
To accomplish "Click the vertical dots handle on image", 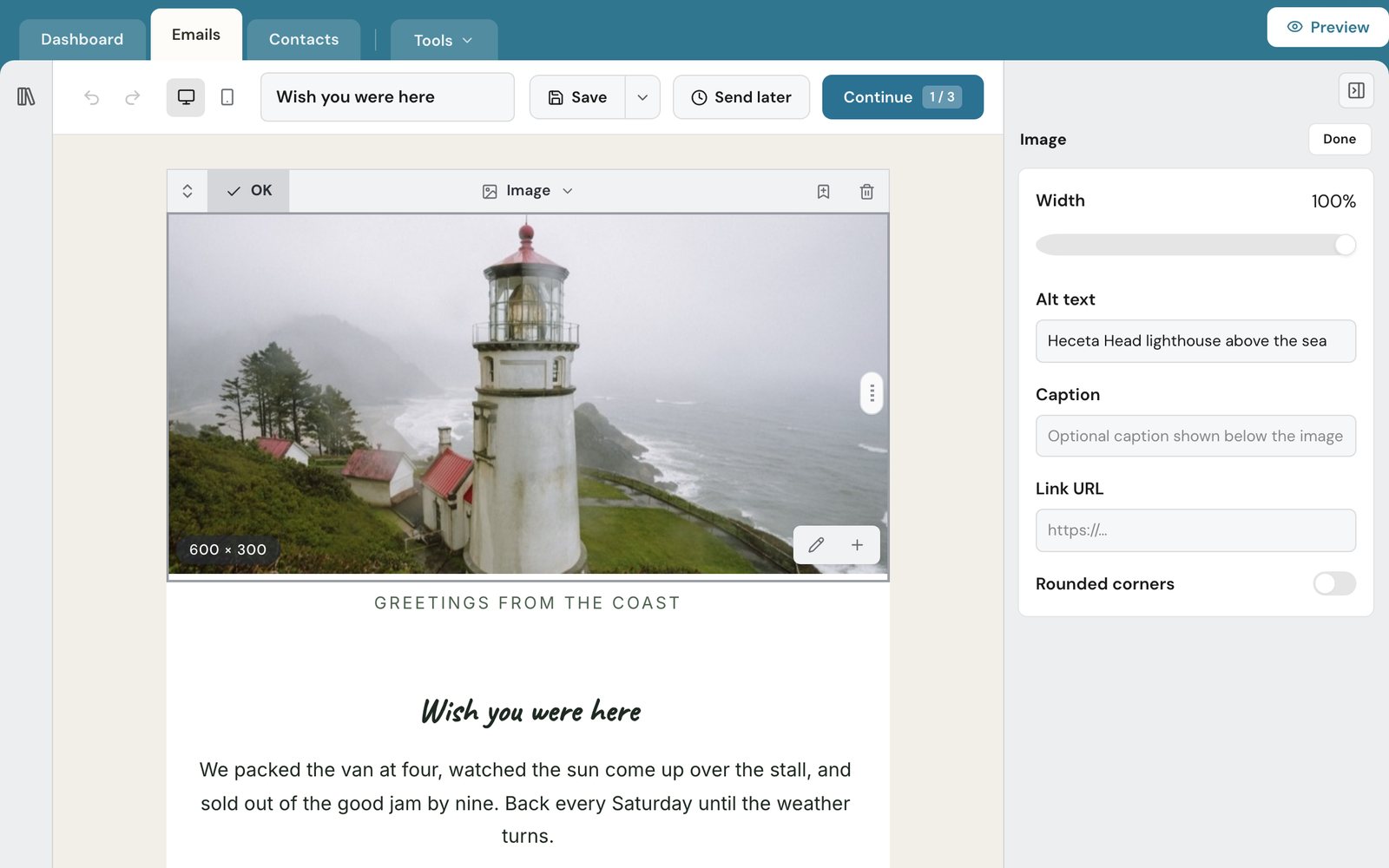I will click(x=872, y=393).
